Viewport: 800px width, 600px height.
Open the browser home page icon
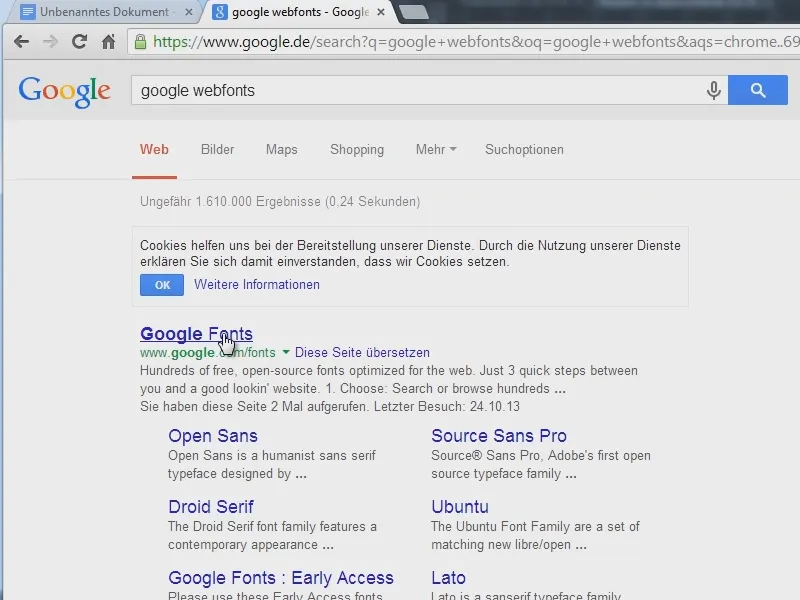108,41
